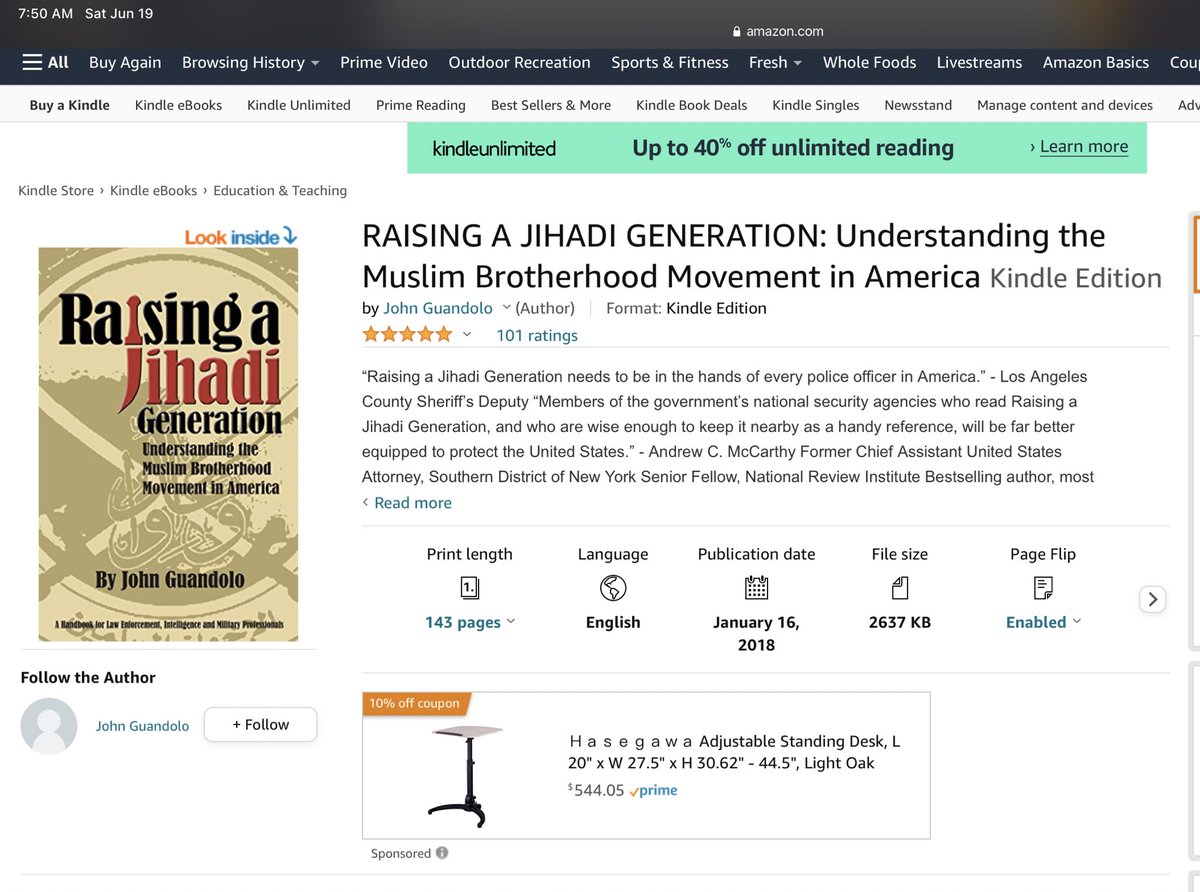The height and width of the screenshot is (892, 1200).
Task: Open the hamburger All menu
Action: click(46, 62)
